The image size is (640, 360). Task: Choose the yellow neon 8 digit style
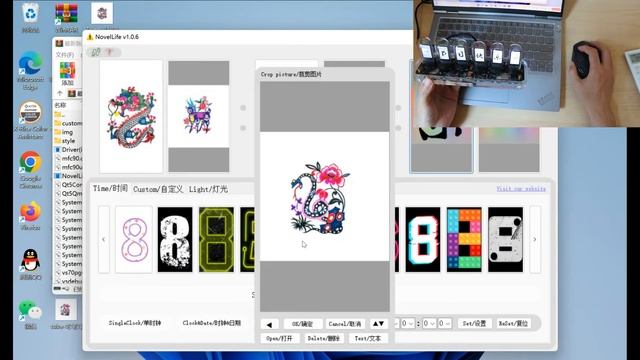216,239
